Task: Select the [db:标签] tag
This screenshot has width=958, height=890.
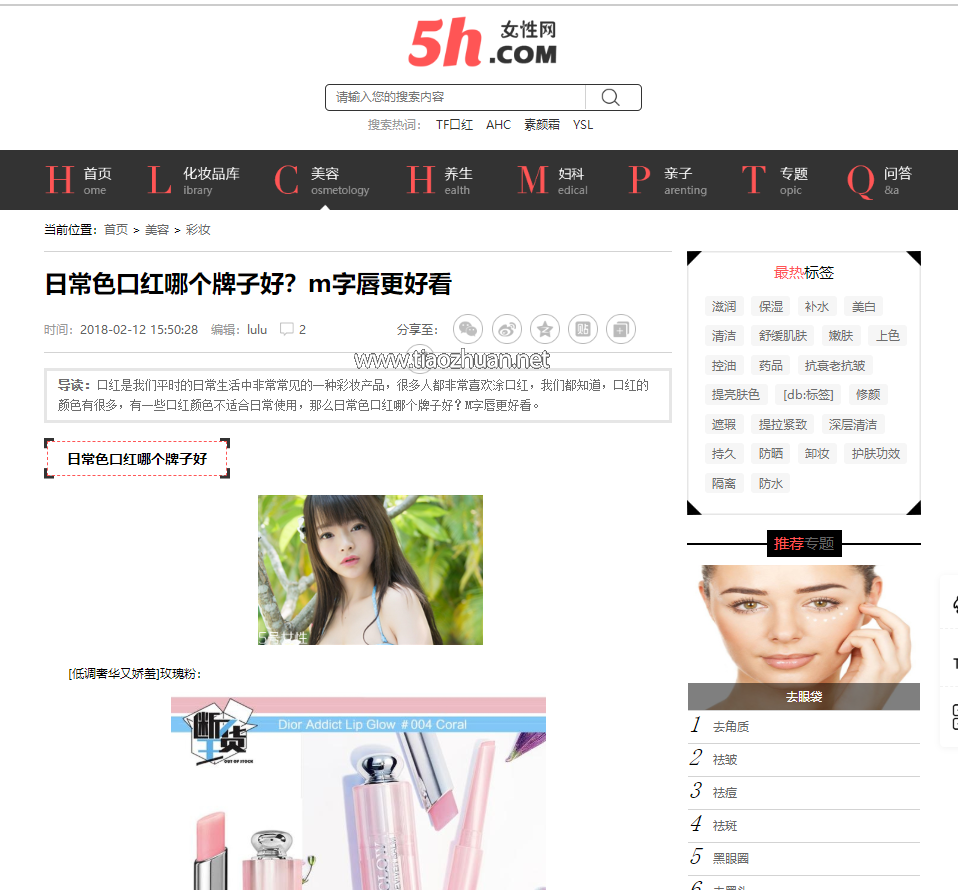Action: coord(808,395)
